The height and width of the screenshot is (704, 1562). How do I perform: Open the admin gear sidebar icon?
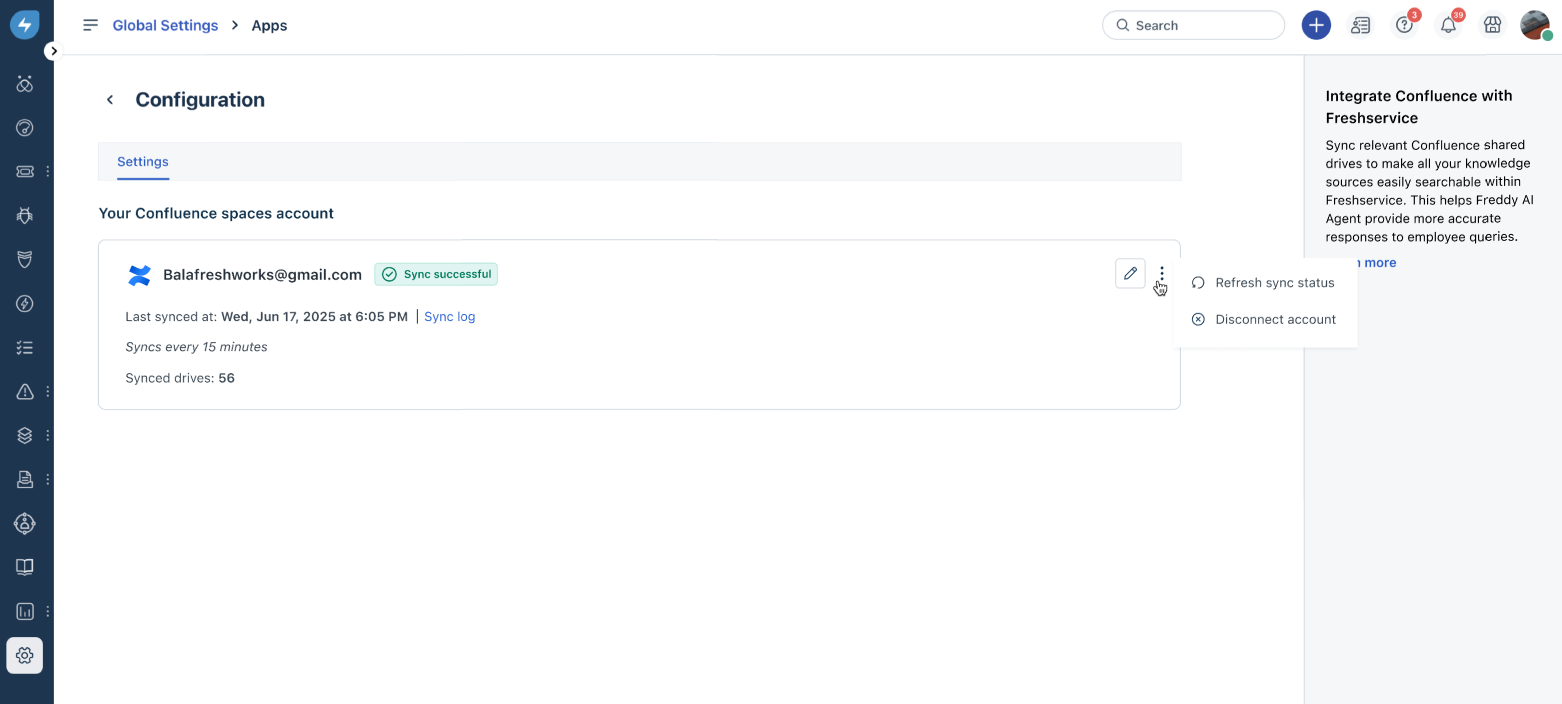25,655
